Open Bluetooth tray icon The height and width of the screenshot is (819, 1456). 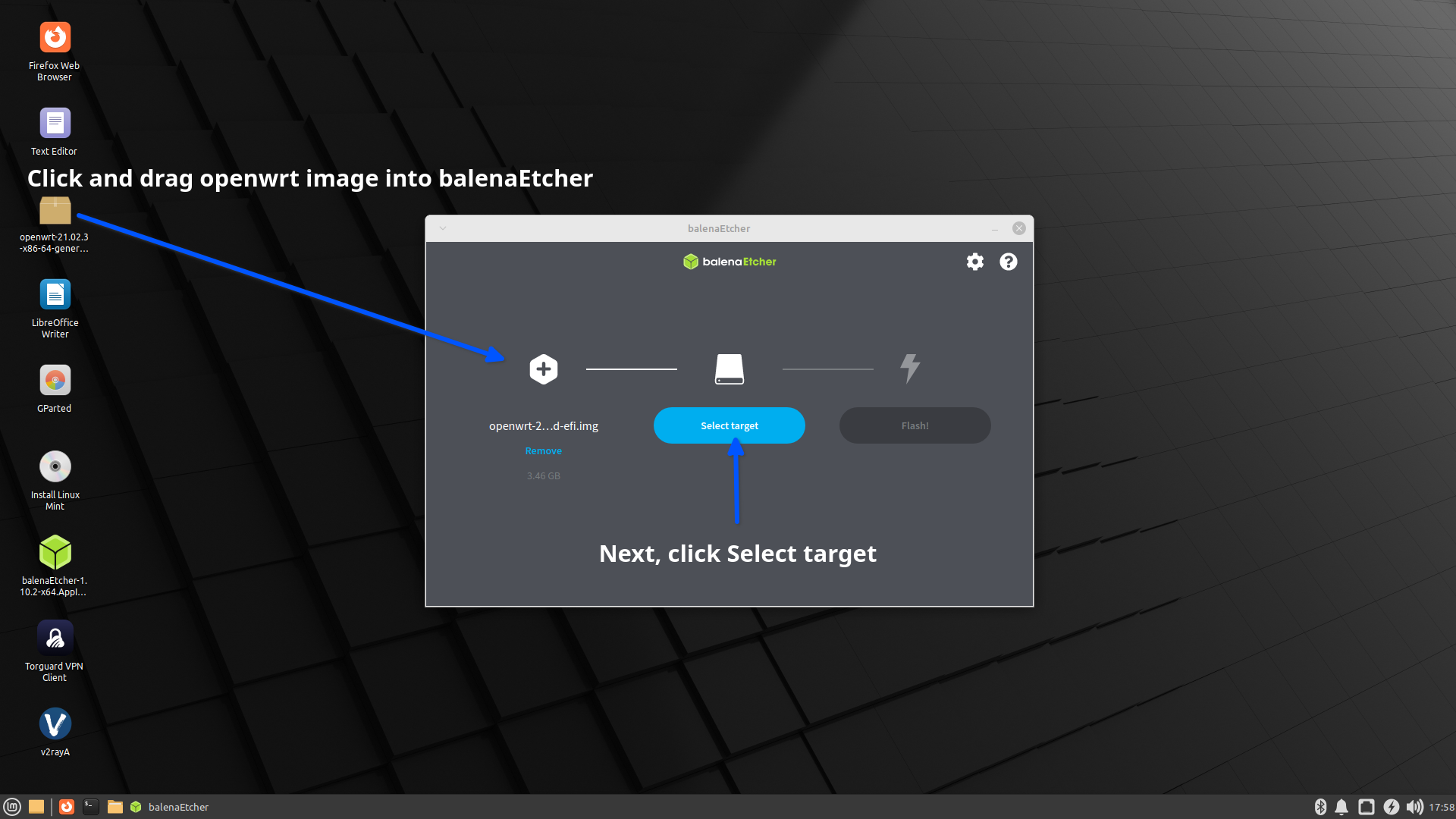point(1320,807)
